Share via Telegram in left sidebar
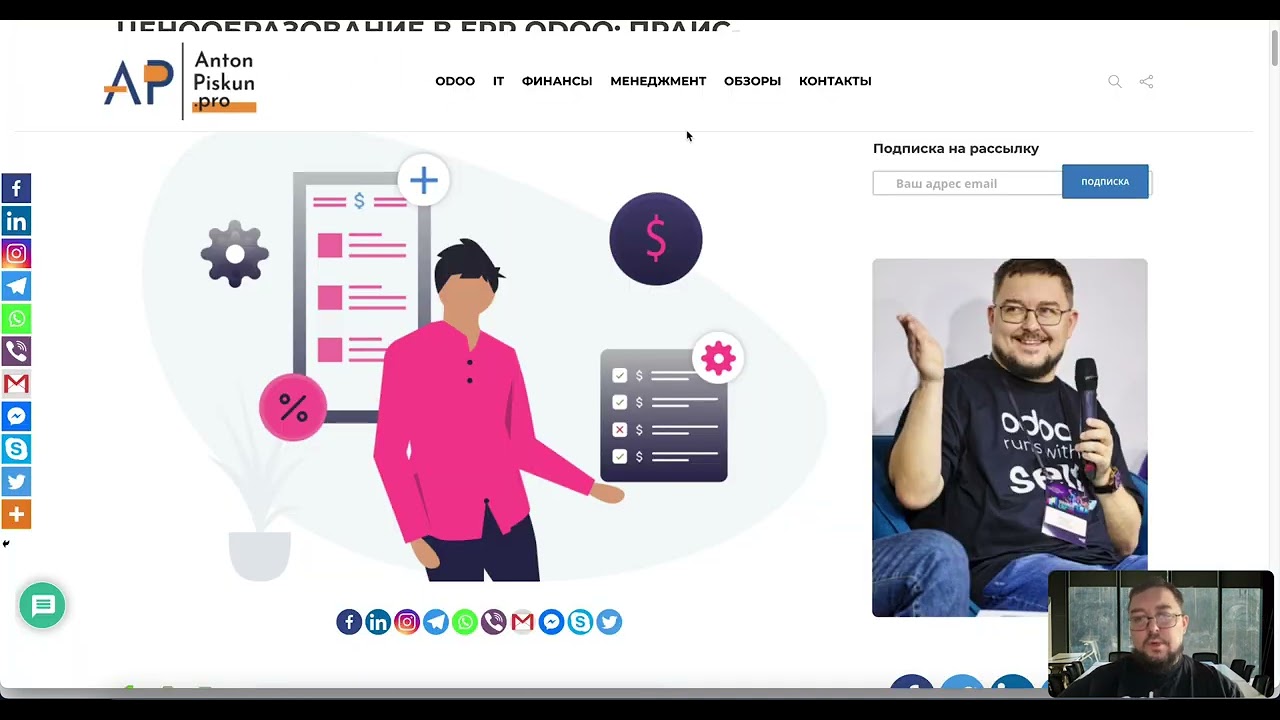This screenshot has height=720, width=1280. (x=16, y=286)
